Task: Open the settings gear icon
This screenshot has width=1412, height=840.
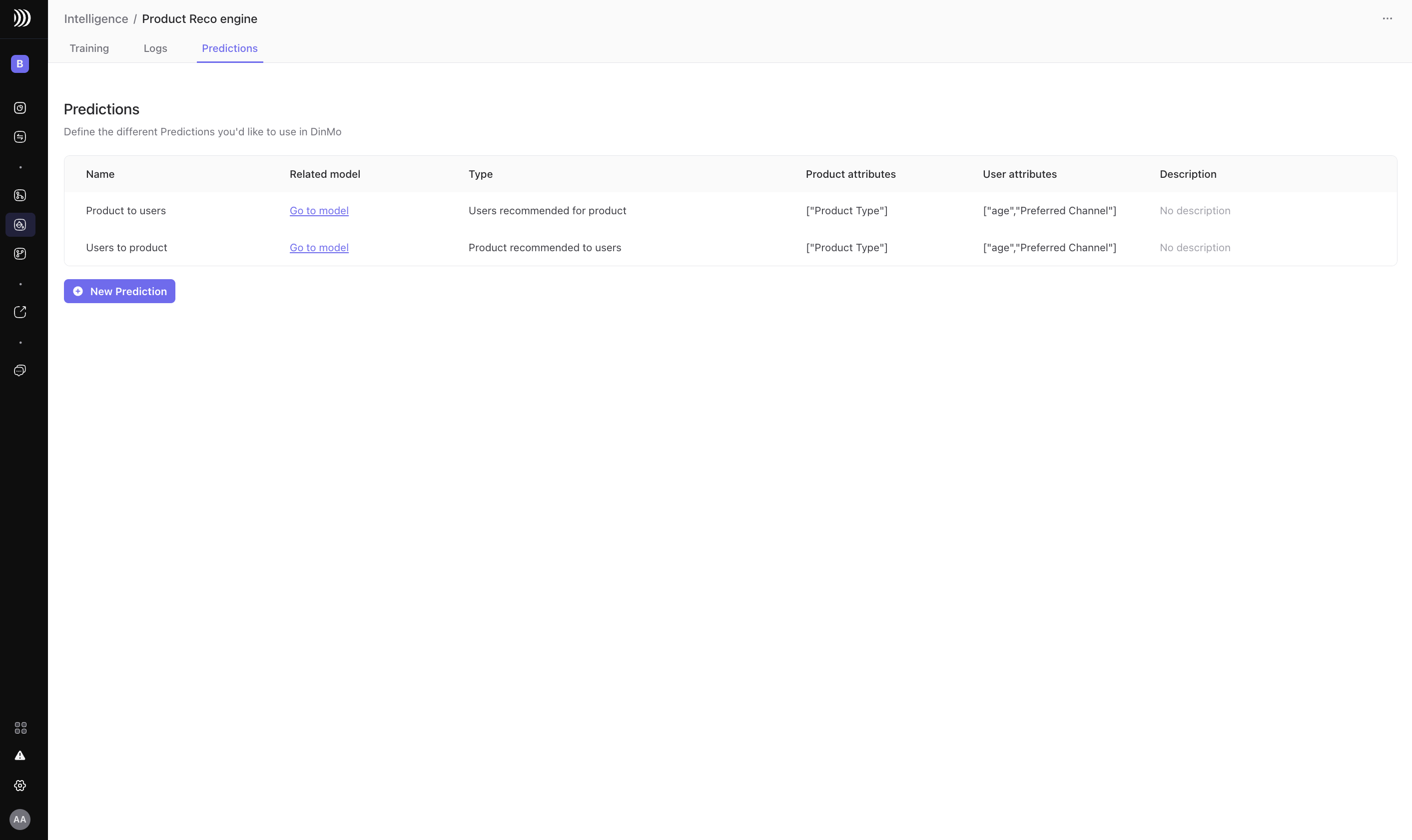Action: pyautogui.click(x=20, y=786)
